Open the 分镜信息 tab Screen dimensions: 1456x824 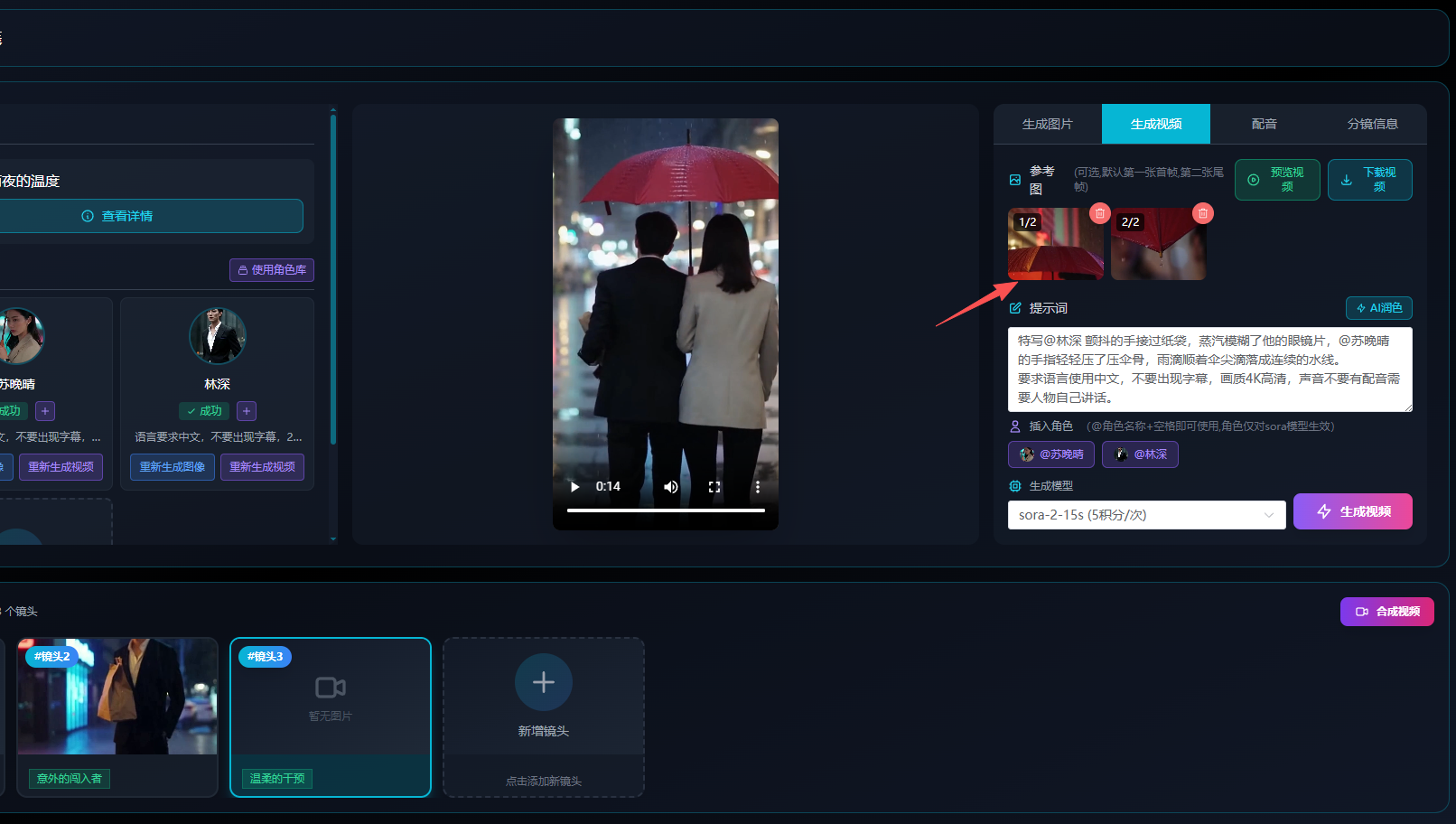[x=1373, y=124]
